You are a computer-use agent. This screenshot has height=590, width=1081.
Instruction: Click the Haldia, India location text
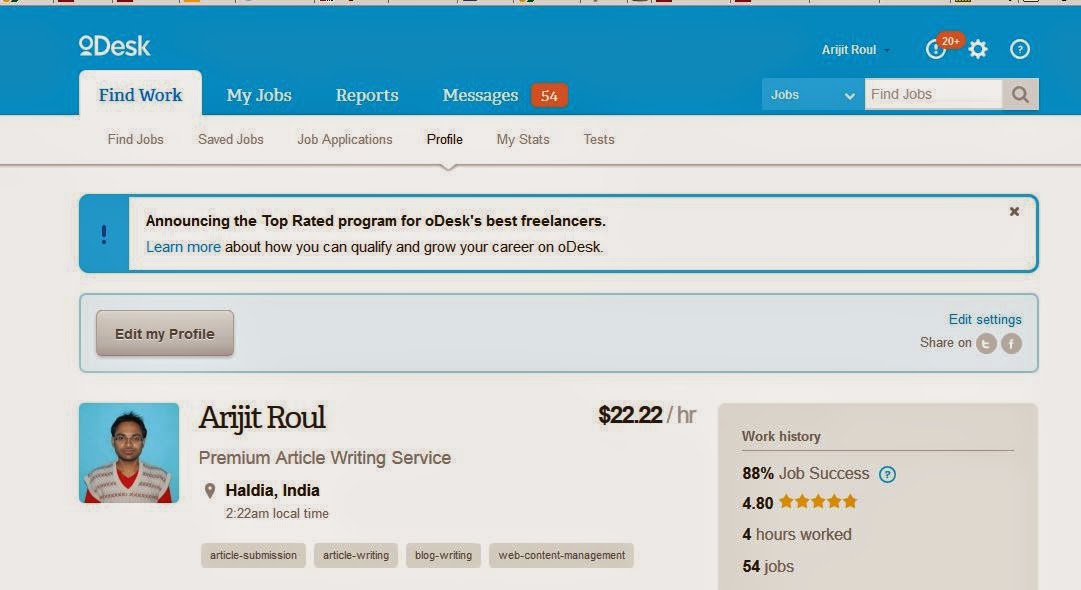[x=272, y=491]
